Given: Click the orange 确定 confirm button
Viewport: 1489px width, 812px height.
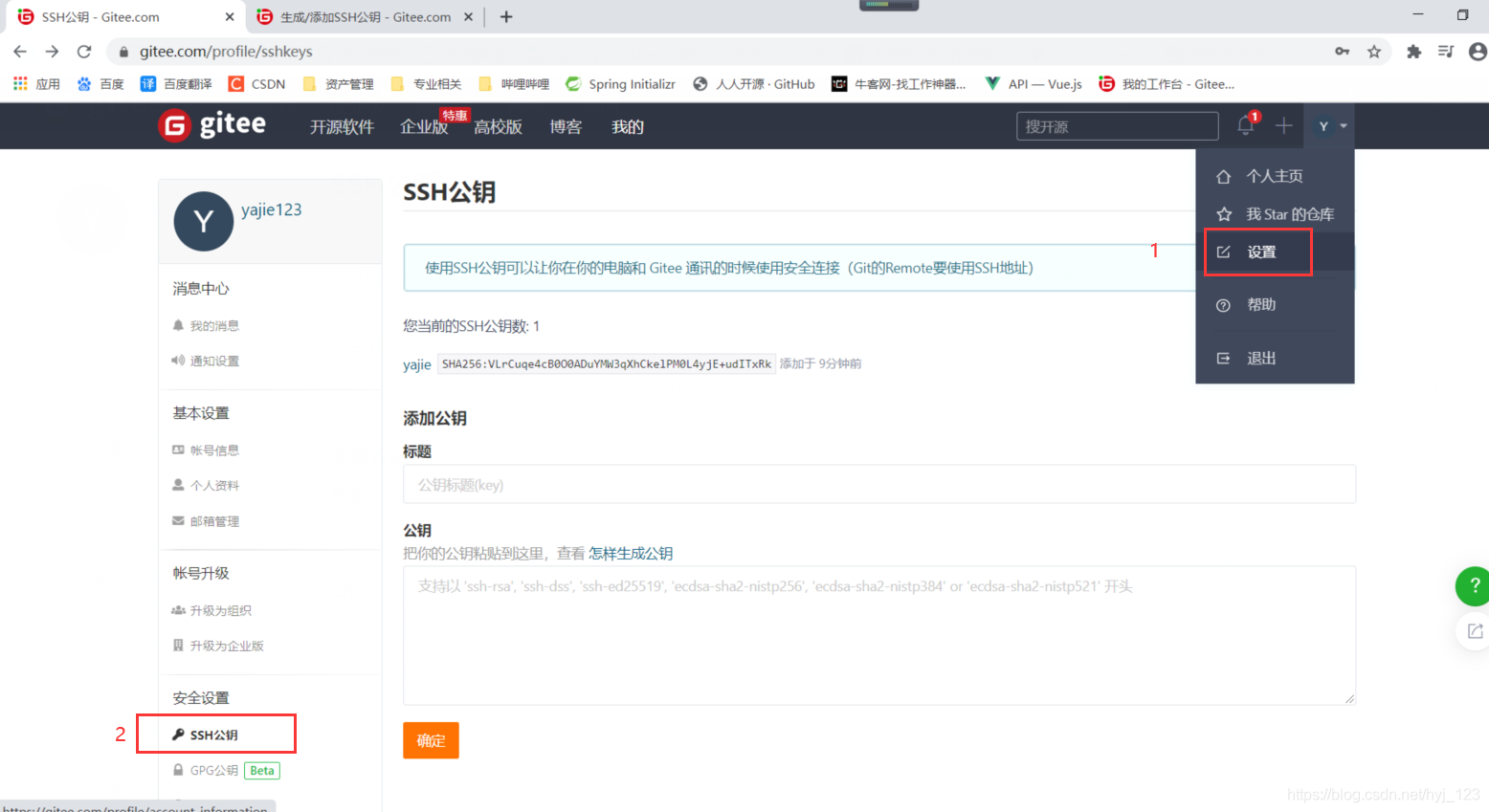Looking at the screenshot, I should (x=431, y=739).
